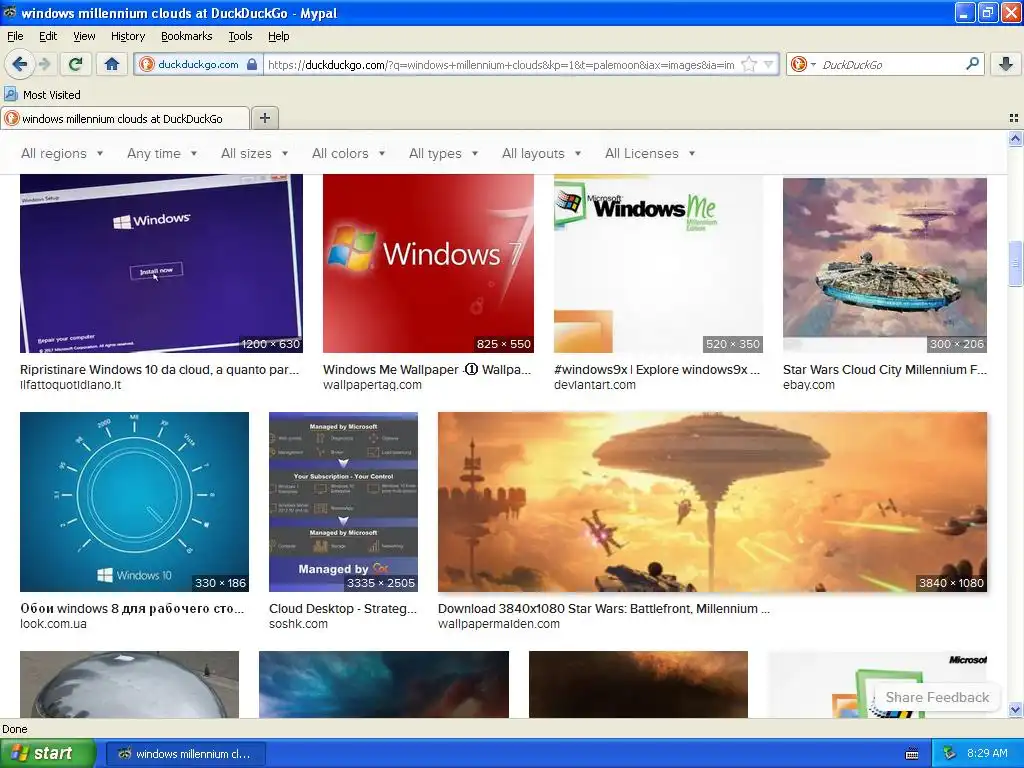Click the search bar magnifier icon
1024x768 pixels.
pos(972,64)
